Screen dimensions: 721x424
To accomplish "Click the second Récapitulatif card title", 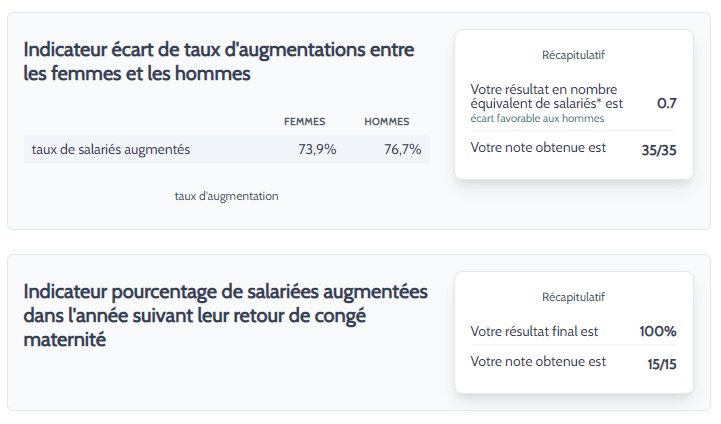I will click(x=573, y=298).
